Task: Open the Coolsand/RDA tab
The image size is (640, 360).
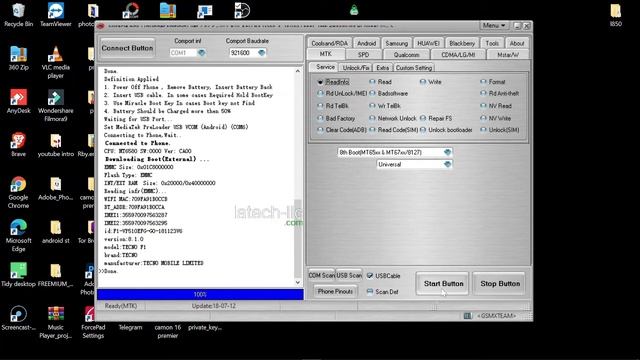Action: click(329, 43)
